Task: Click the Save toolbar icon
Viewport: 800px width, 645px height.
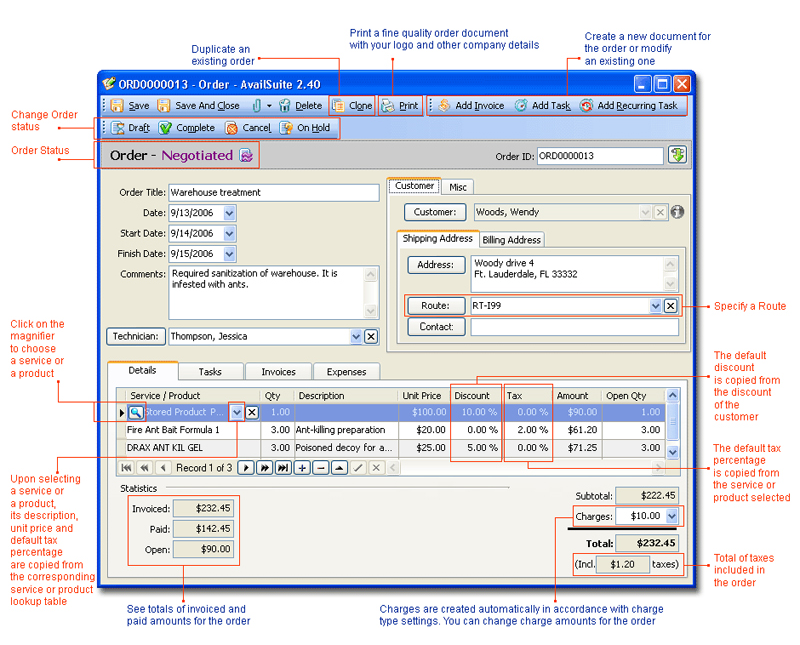Action: click(x=118, y=105)
